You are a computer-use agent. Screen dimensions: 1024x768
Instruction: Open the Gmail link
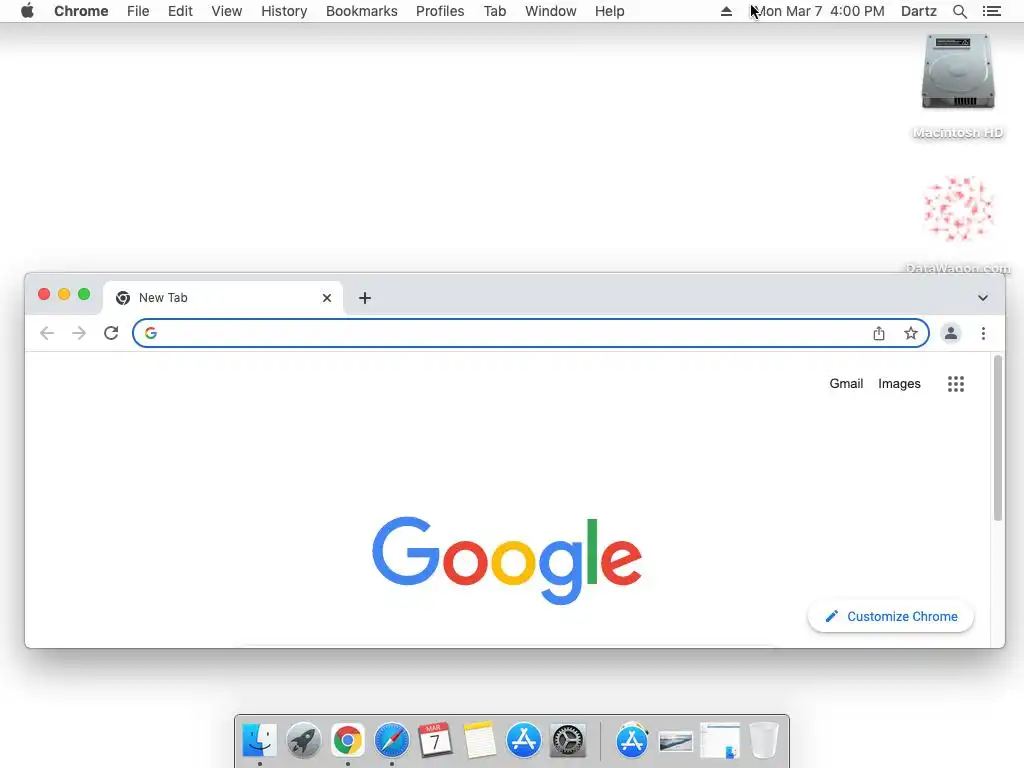846,383
